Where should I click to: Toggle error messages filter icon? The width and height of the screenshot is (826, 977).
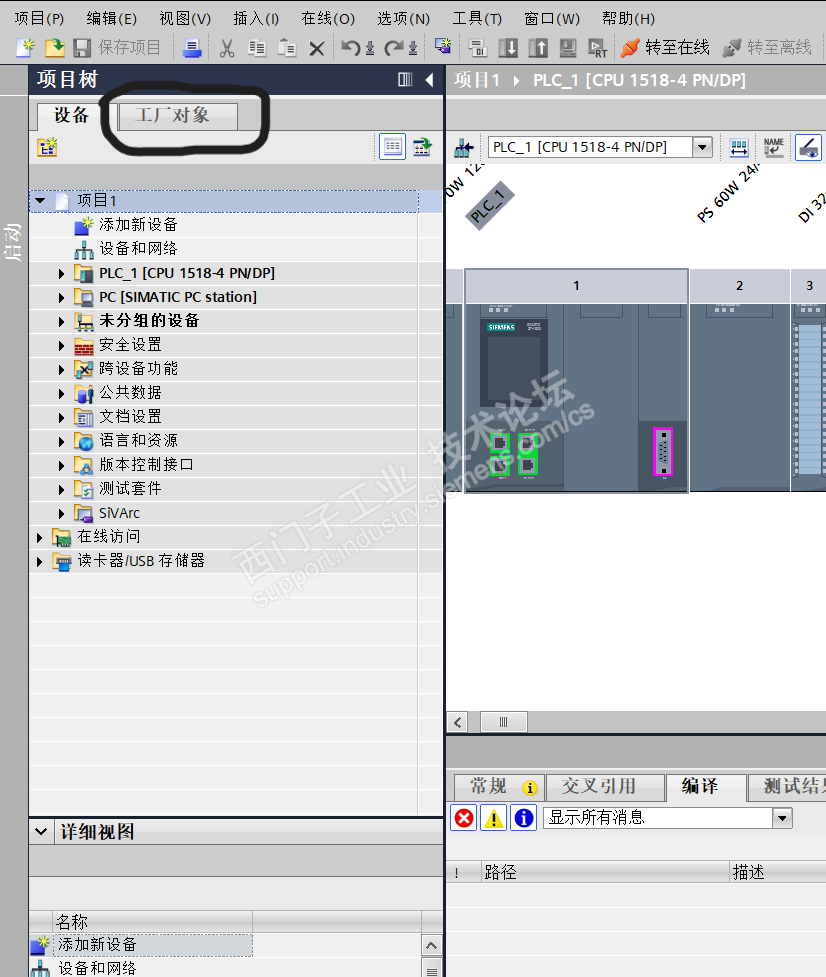[x=464, y=817]
